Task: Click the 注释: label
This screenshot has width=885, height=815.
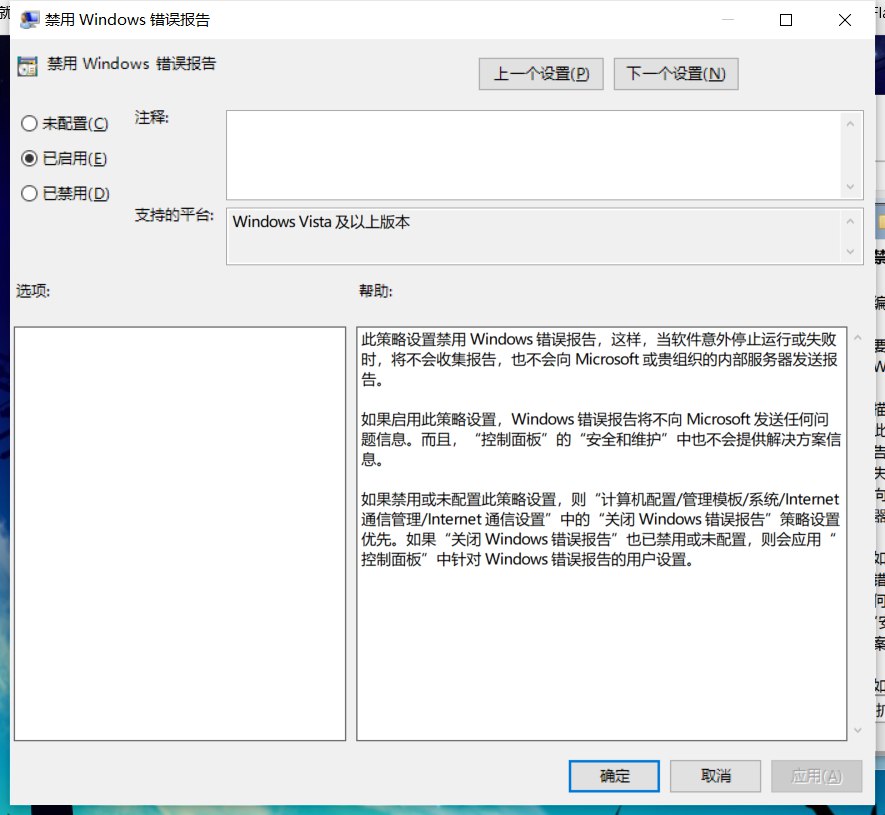Action: tap(151, 117)
